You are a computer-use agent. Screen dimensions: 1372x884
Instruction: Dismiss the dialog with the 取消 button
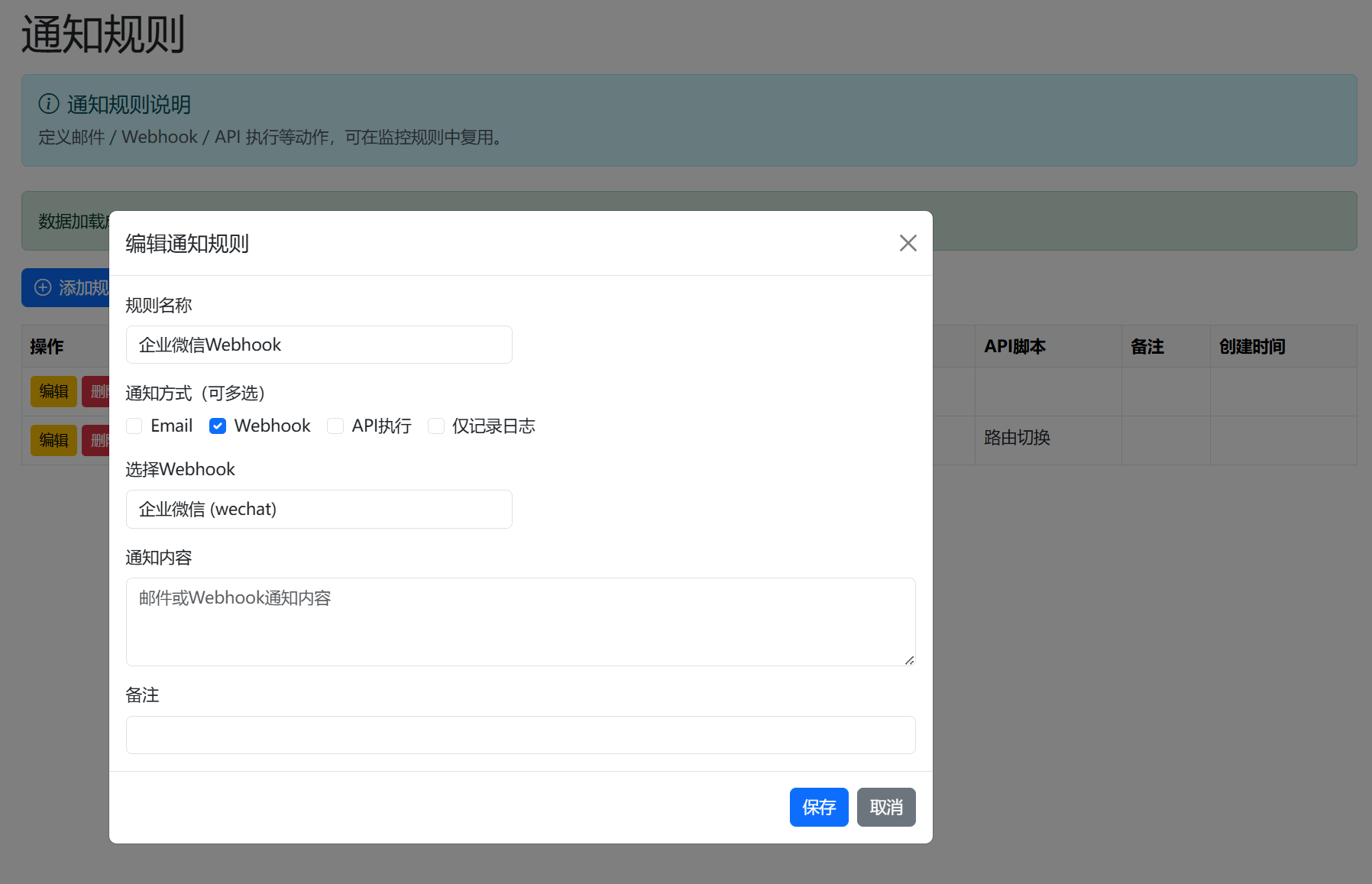[885, 807]
